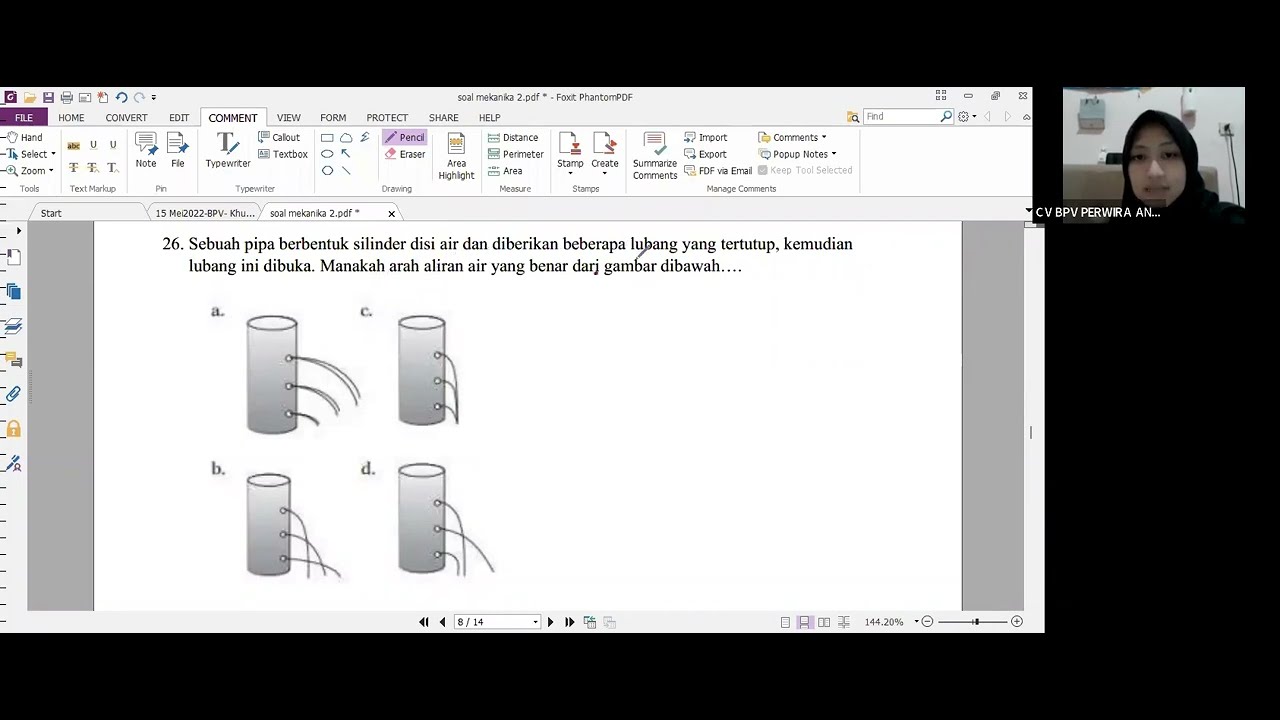This screenshot has height=720, width=1280.
Task: Jump to the first page
Action: (424, 622)
